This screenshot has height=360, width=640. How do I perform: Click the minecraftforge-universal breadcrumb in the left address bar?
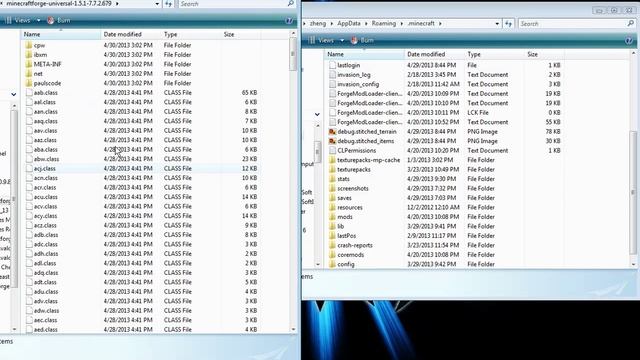(x=59, y=4)
